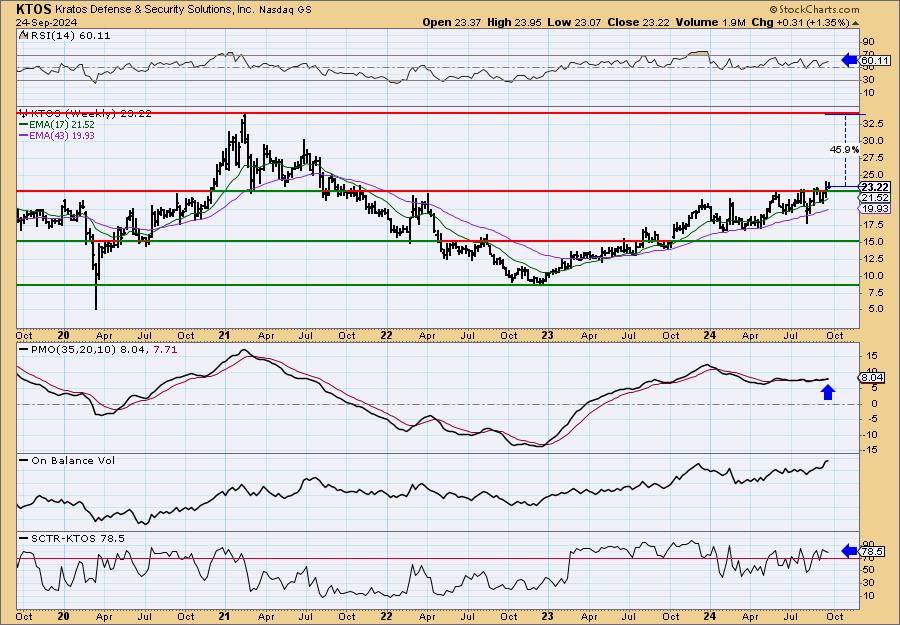
Task: Click the 12.5 price axis label
Action: [x=872, y=258]
